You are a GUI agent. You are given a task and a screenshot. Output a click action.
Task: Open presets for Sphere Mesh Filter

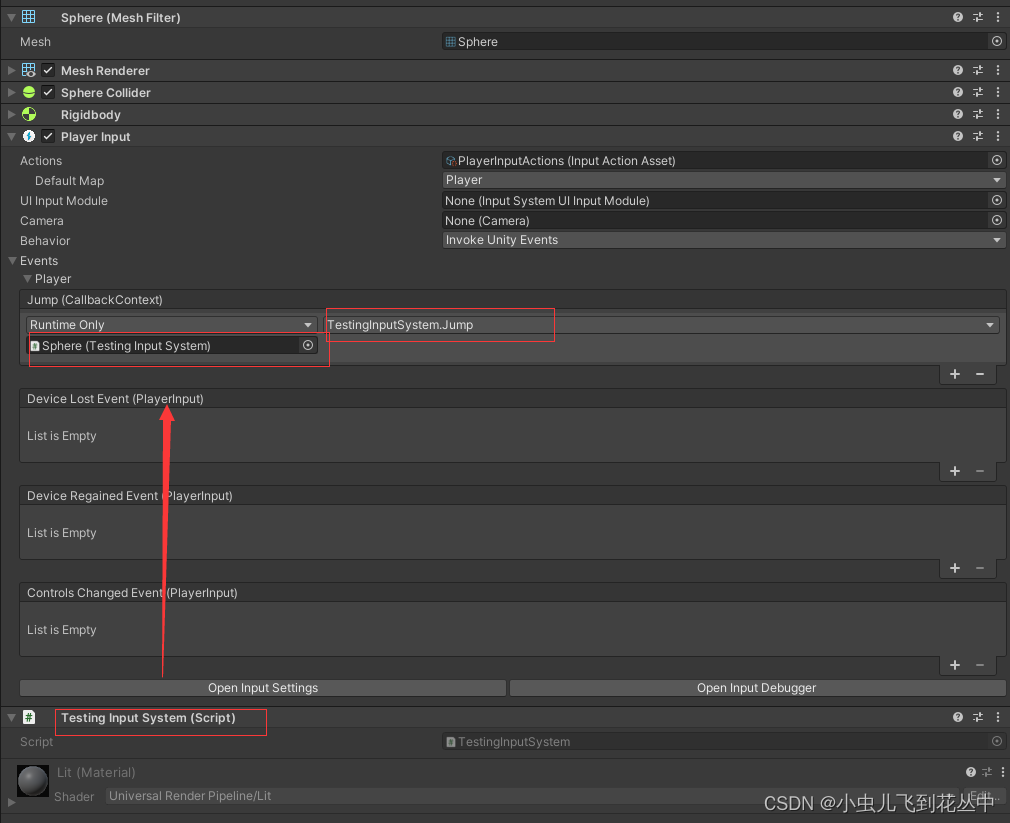pyautogui.click(x=978, y=17)
